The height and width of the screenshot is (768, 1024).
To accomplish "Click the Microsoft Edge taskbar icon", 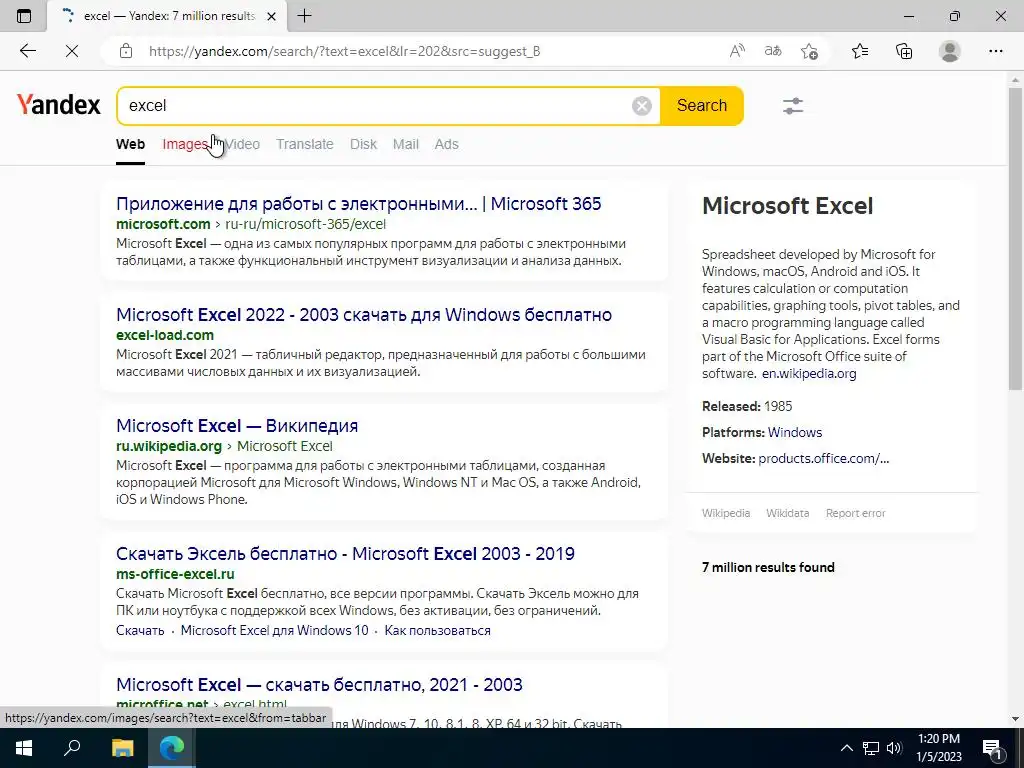I will 172,748.
